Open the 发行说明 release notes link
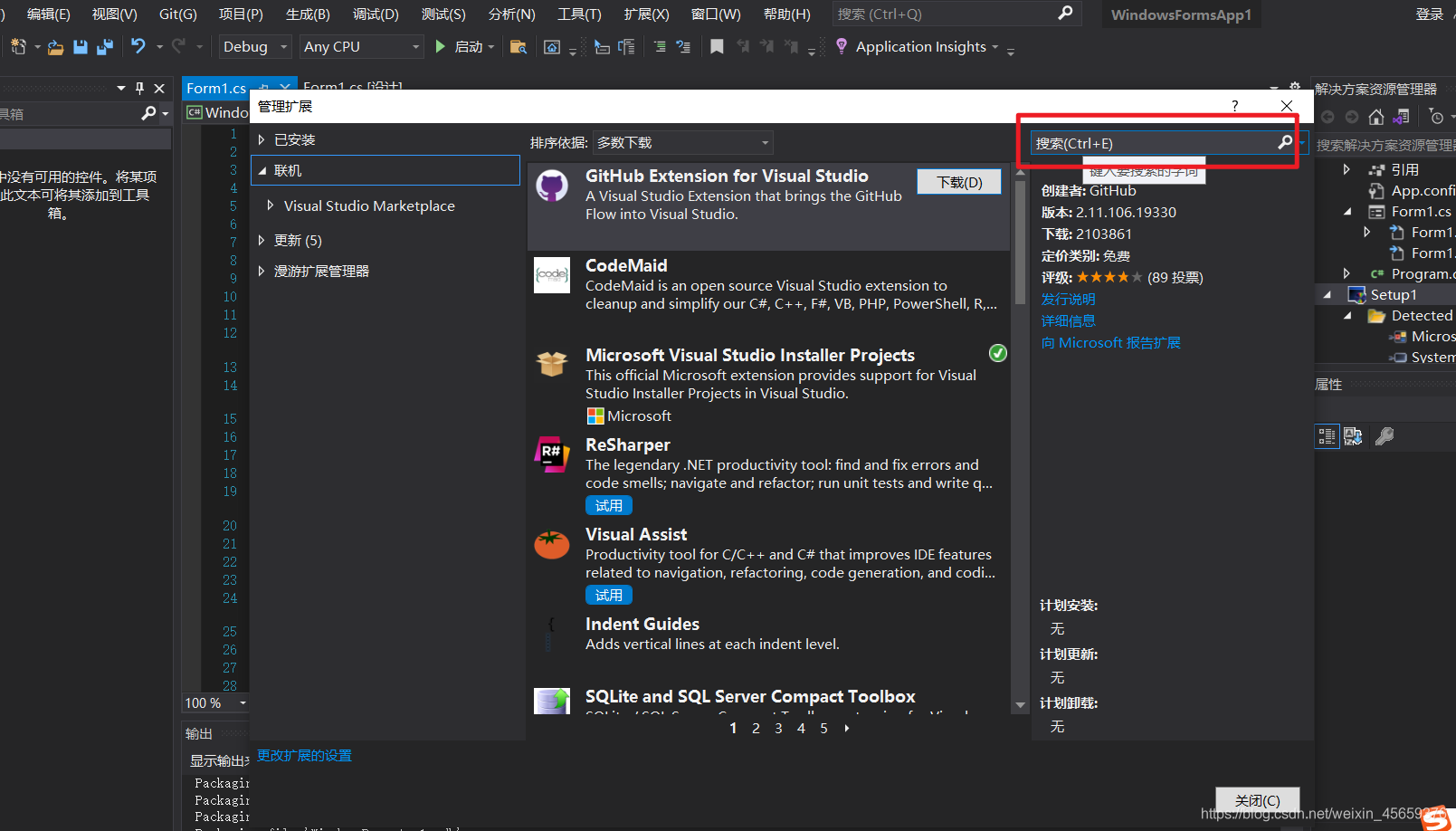The width and height of the screenshot is (1456, 831). pos(1069,299)
